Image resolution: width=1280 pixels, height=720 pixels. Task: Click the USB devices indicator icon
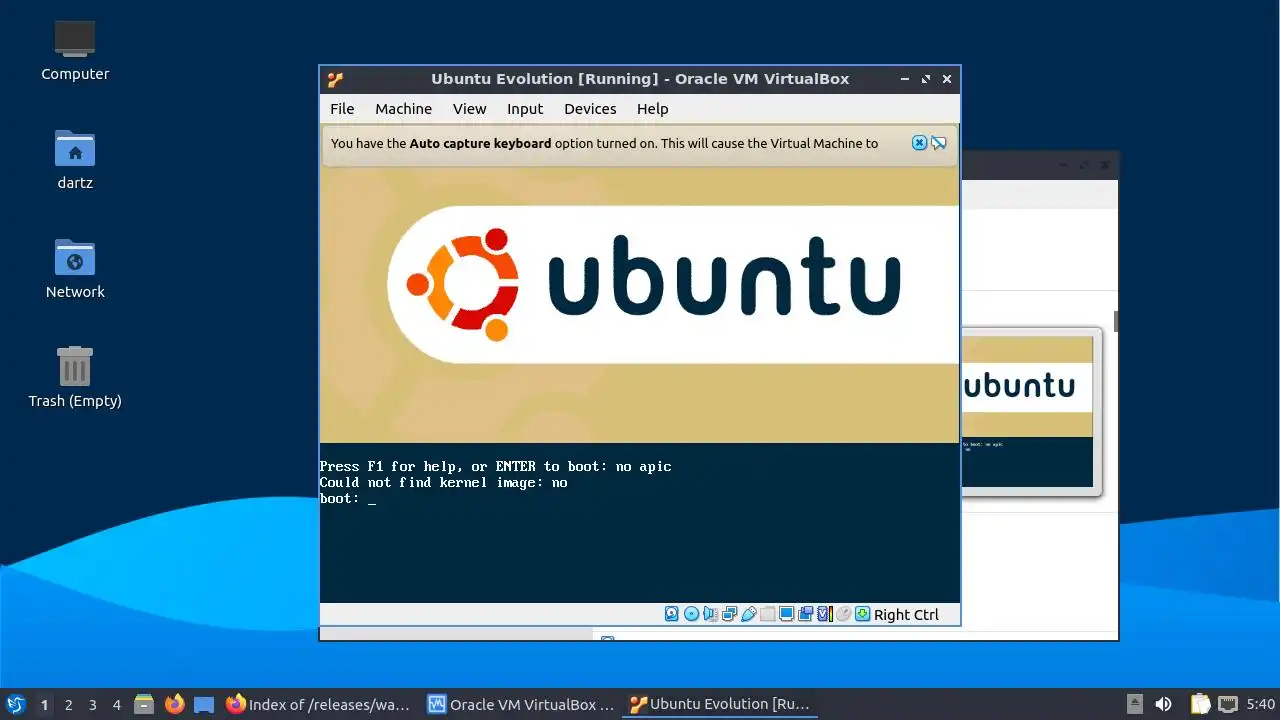pos(749,614)
